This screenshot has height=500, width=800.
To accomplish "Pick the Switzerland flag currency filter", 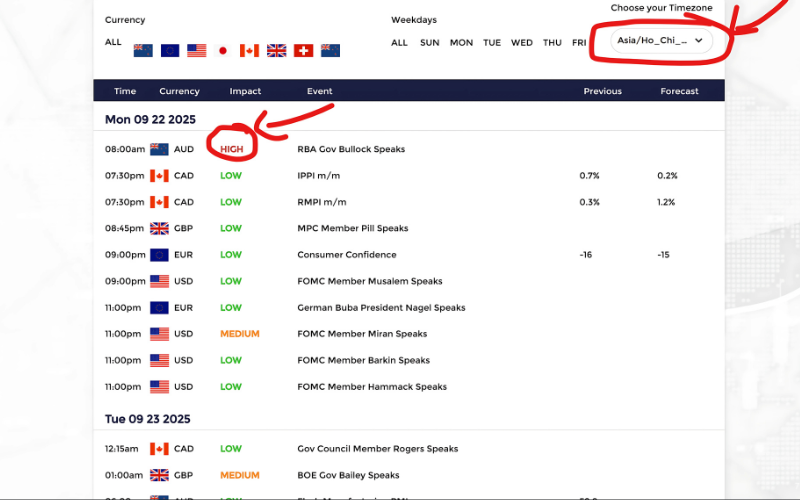I will [303, 50].
